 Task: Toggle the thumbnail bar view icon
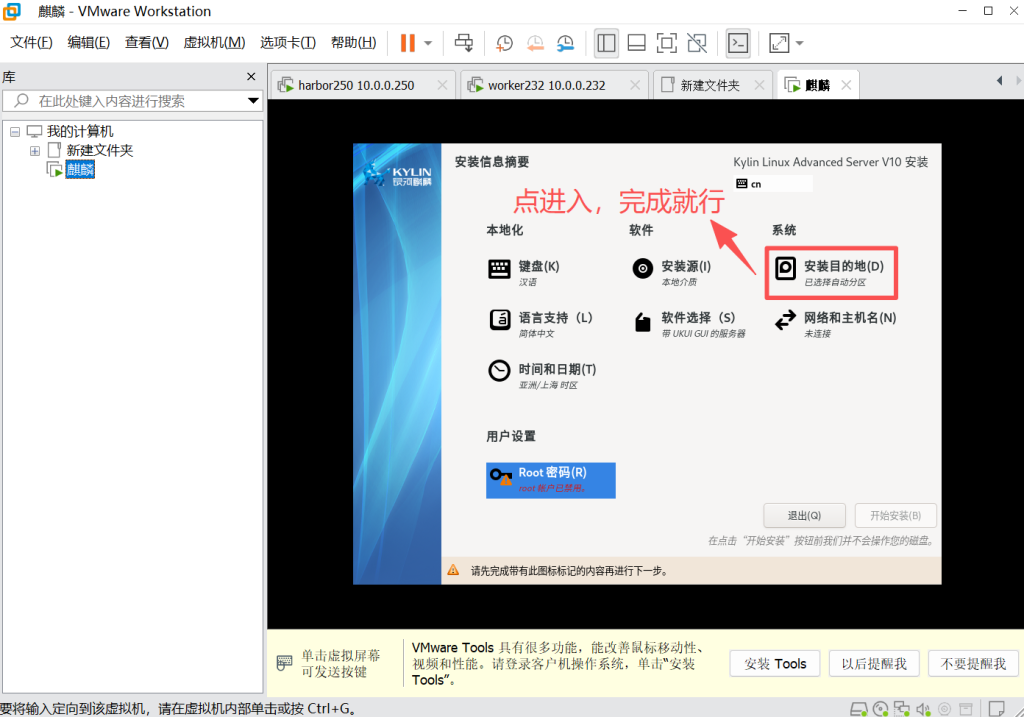636,43
